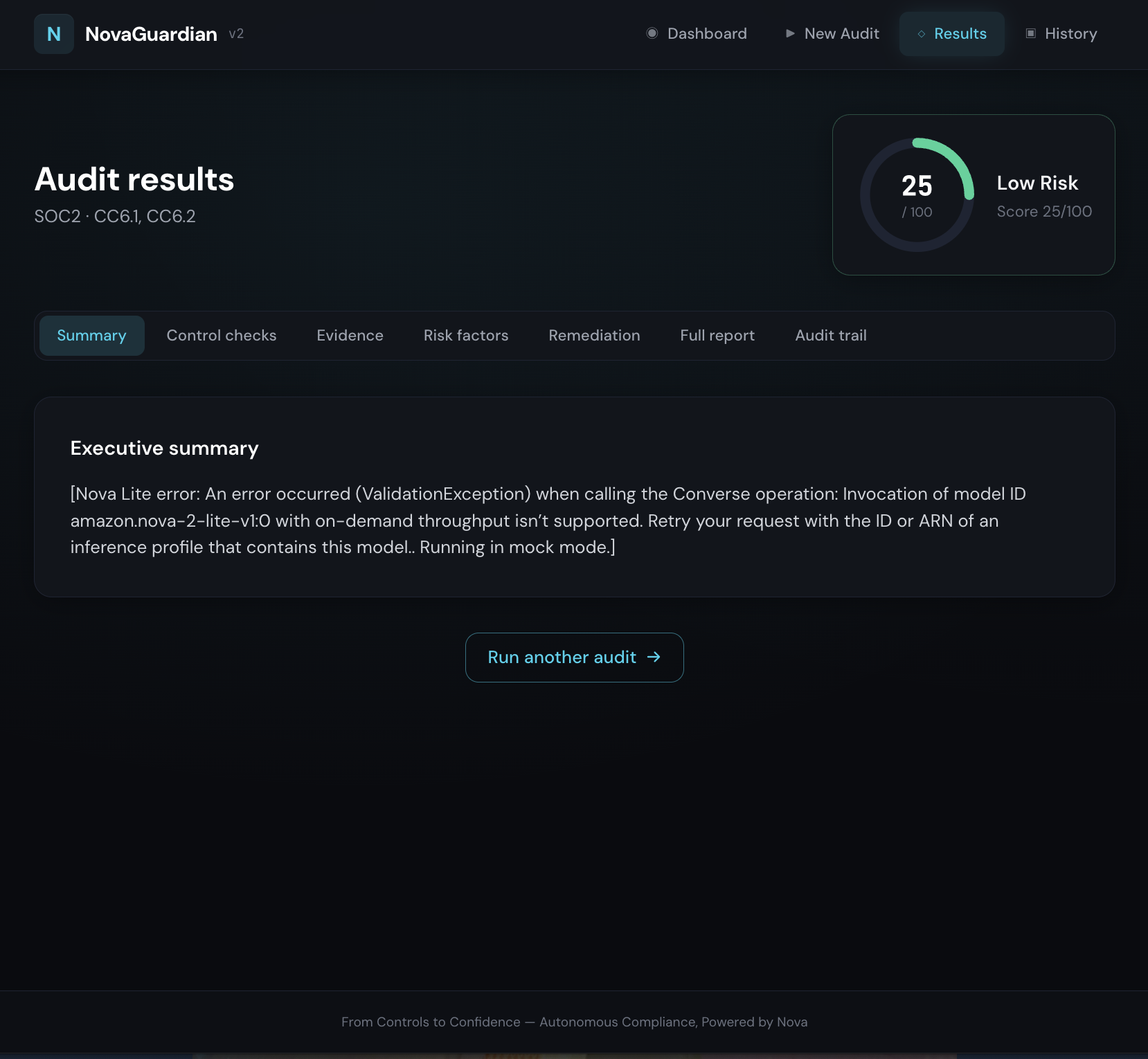This screenshot has width=1148, height=1059.
Task: Click the NovaGuardian N logo icon
Action: tap(54, 34)
